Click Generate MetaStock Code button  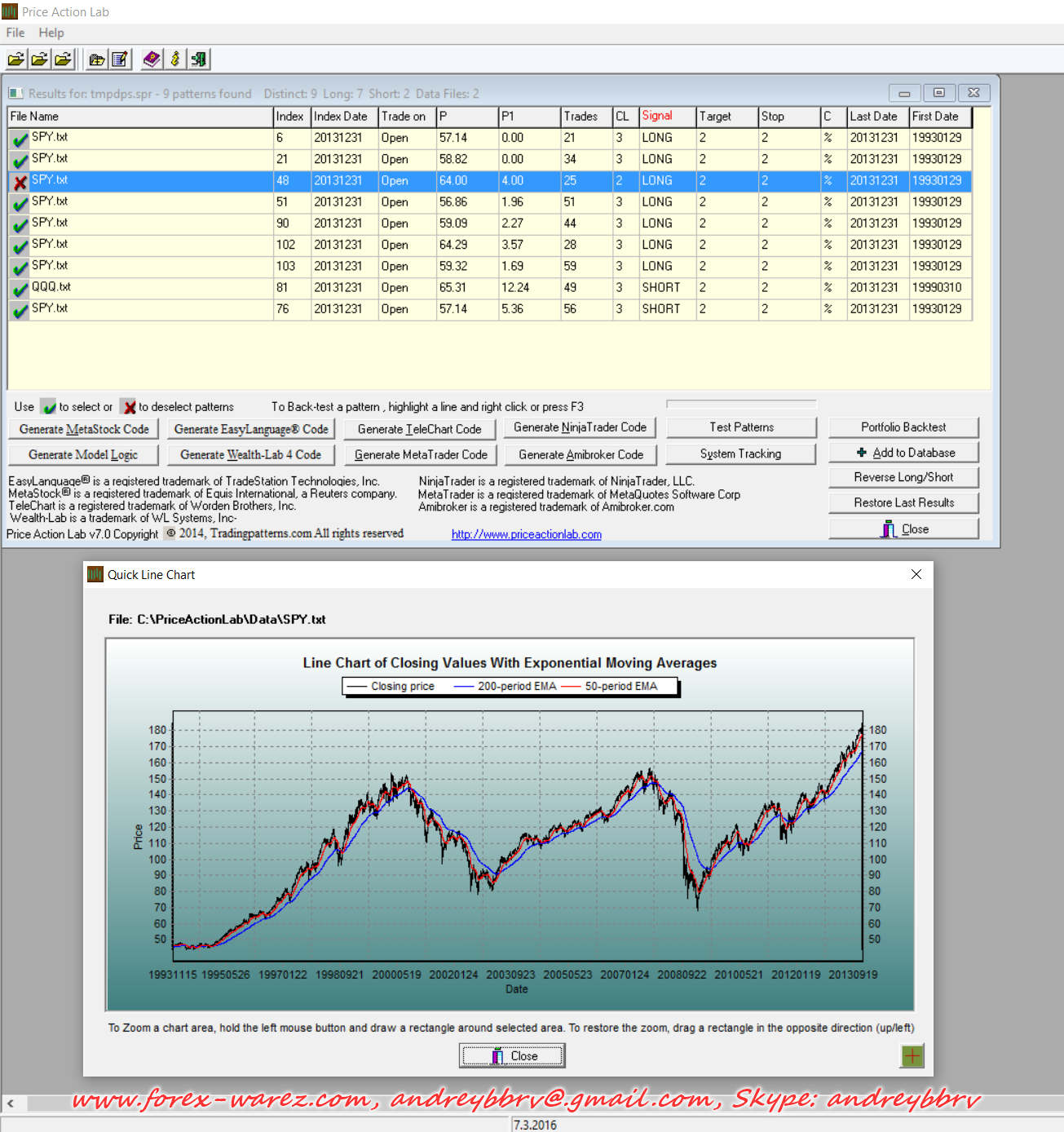click(x=84, y=429)
